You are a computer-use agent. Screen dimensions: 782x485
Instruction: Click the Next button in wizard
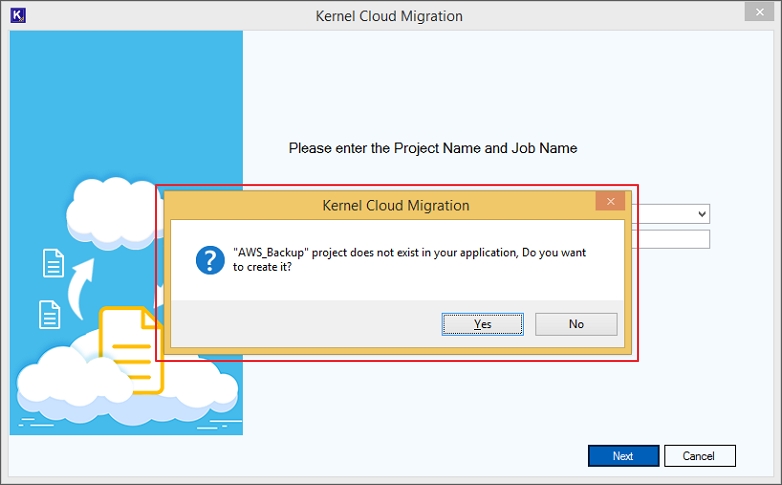pyautogui.click(x=623, y=456)
